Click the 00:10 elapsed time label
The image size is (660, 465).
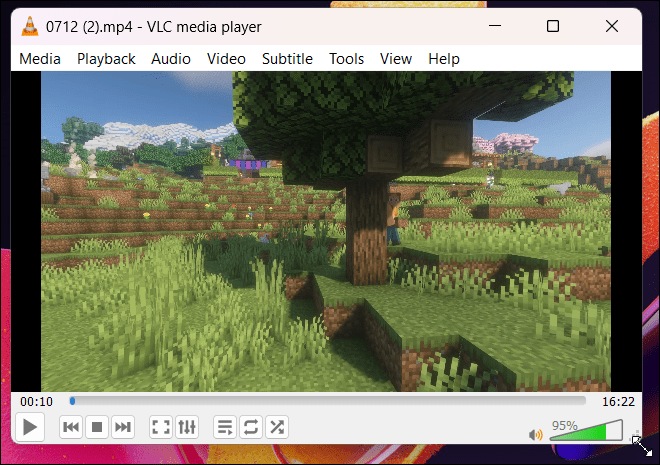[x=37, y=402]
